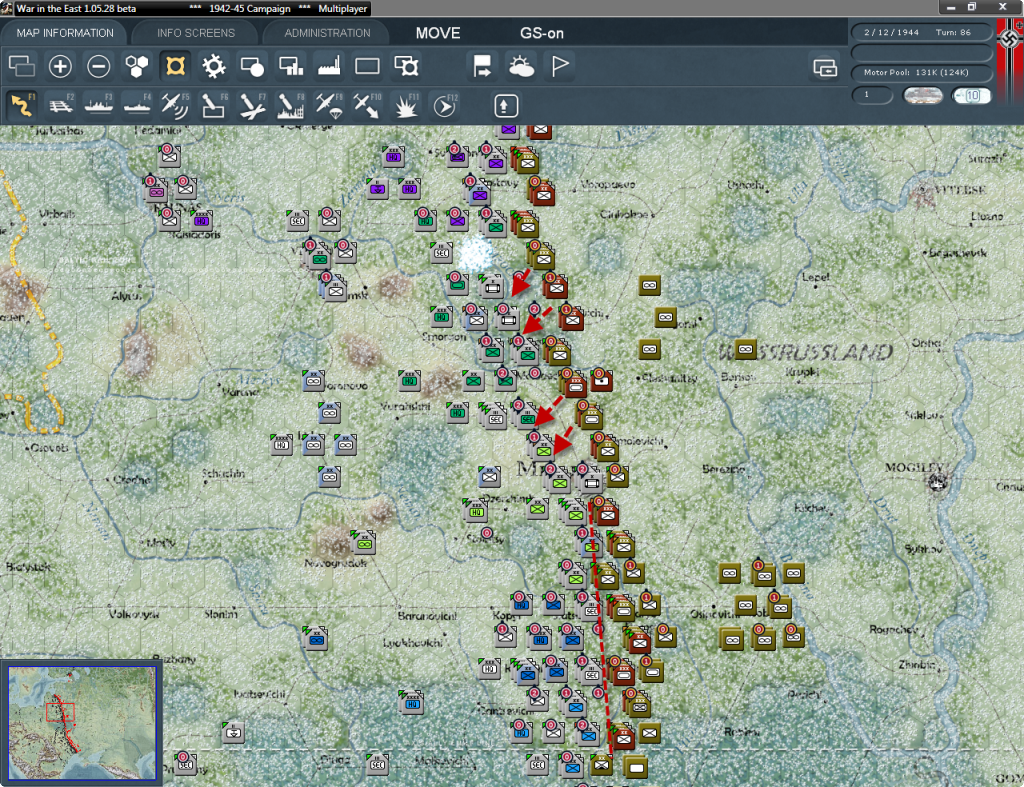
Task: Click the Smorgon town label
Action: (444, 337)
